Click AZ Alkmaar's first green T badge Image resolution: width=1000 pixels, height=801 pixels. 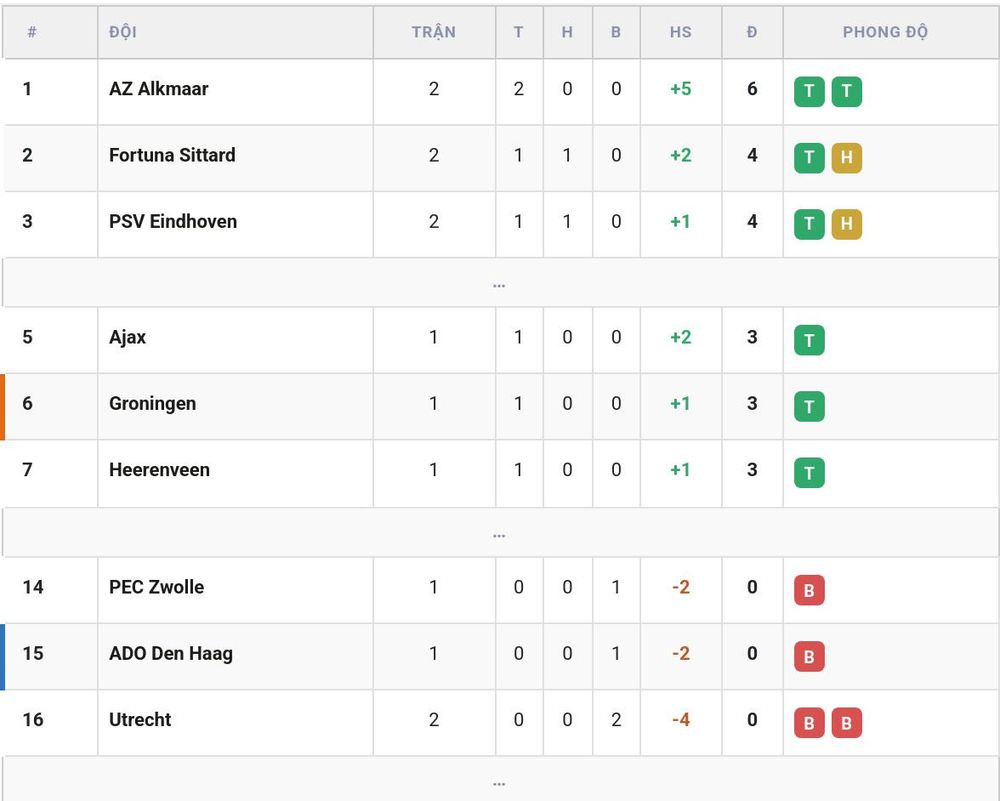(x=809, y=91)
